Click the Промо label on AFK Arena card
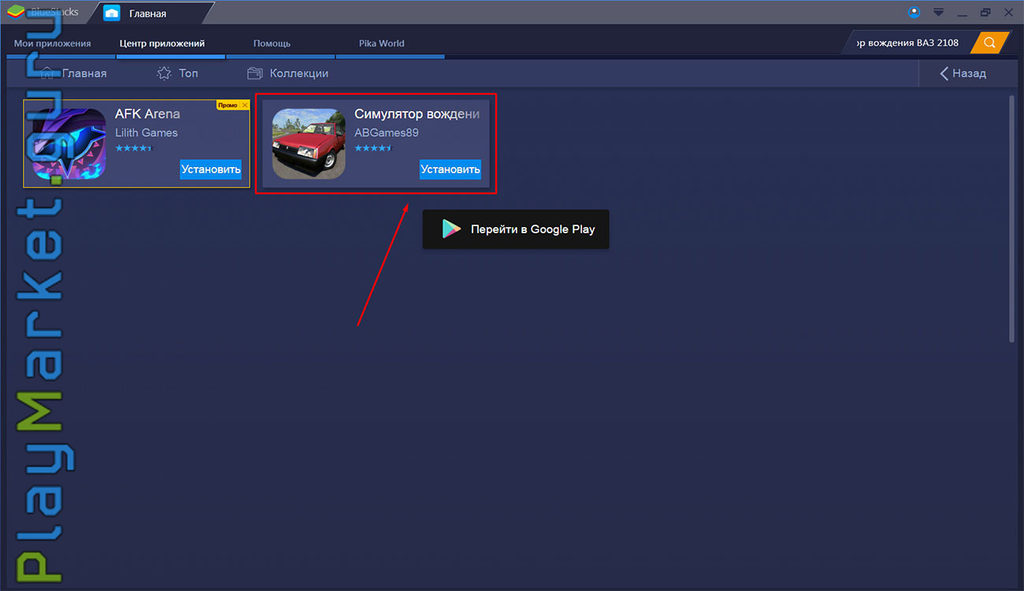The width and height of the screenshot is (1024, 591). (x=228, y=105)
